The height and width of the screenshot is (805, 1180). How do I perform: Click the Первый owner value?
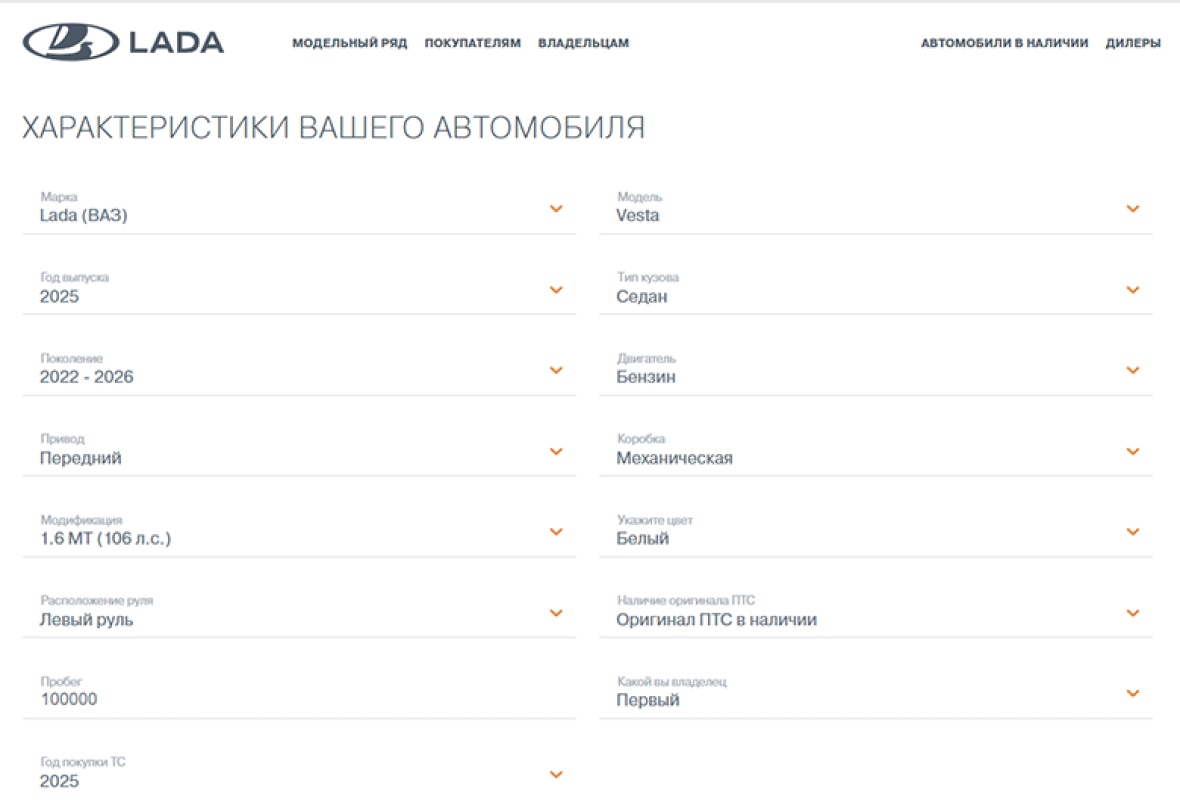click(x=648, y=700)
